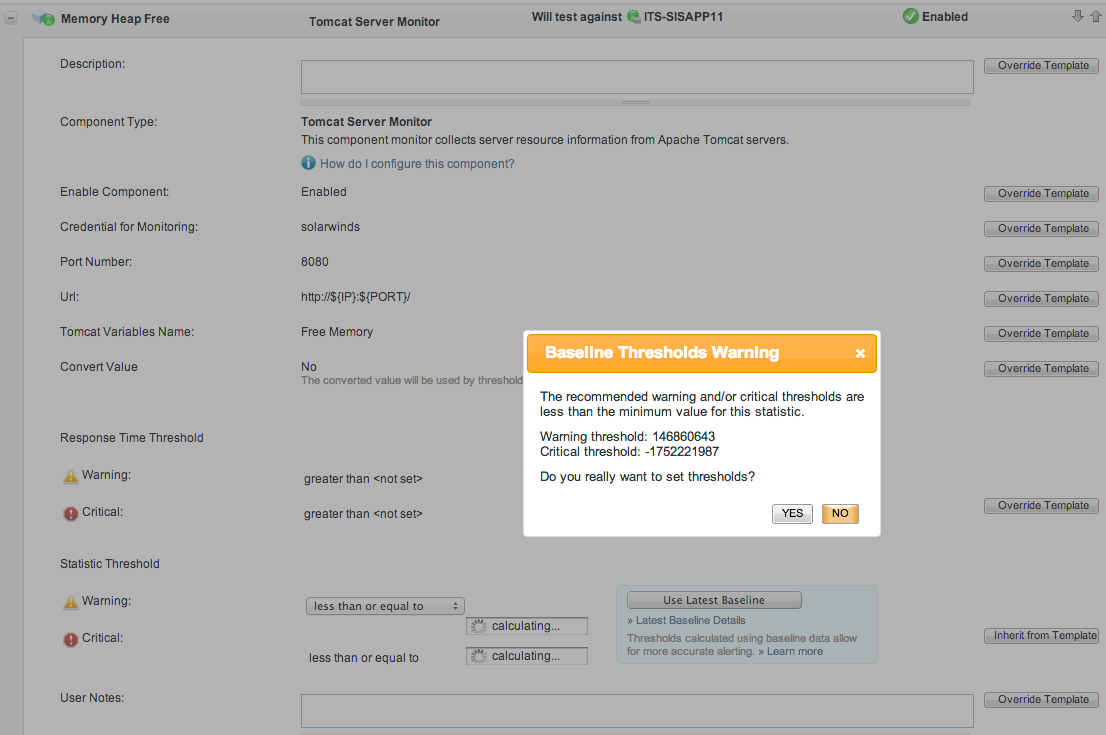Move the component down with the arrow icon
Screen dimensions: 1106x735
1078,16
